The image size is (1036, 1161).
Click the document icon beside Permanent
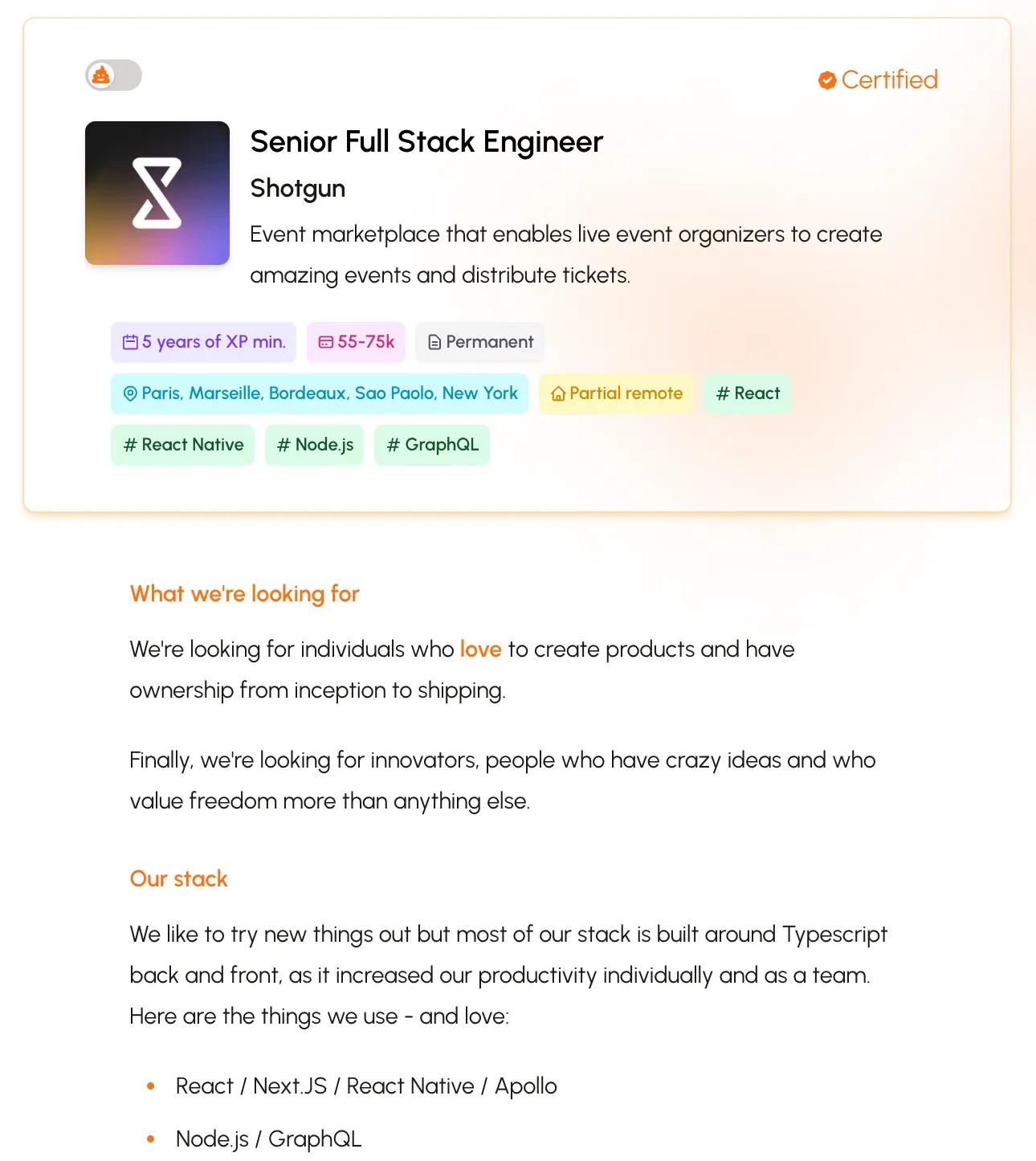(x=434, y=343)
